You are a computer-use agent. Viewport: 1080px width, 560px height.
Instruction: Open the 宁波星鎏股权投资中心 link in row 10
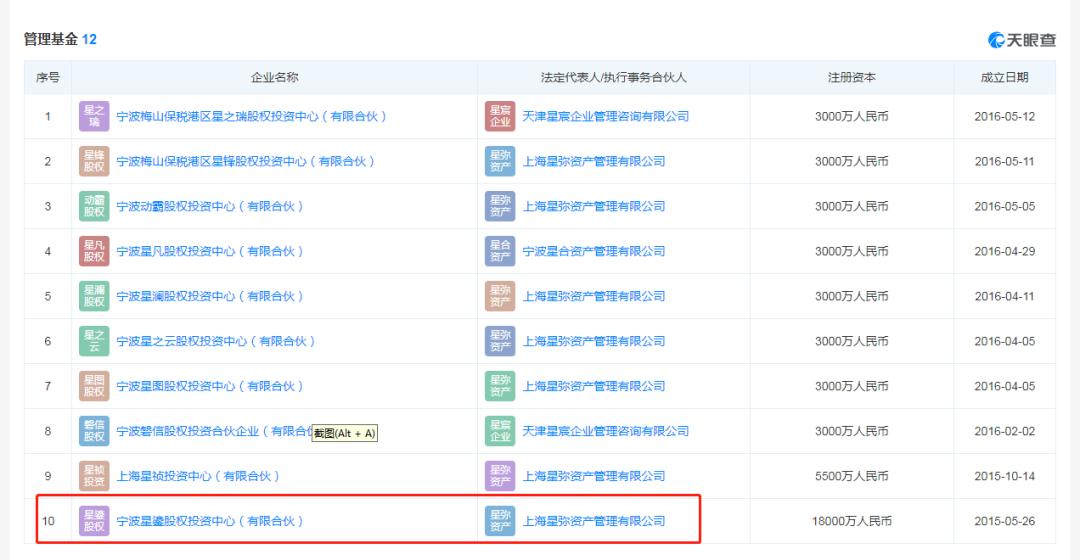click(209, 521)
